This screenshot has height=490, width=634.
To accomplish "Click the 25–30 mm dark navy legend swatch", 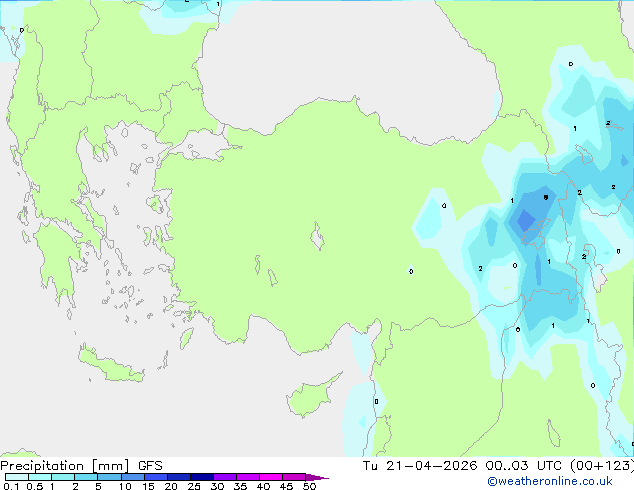I will (x=202, y=477).
